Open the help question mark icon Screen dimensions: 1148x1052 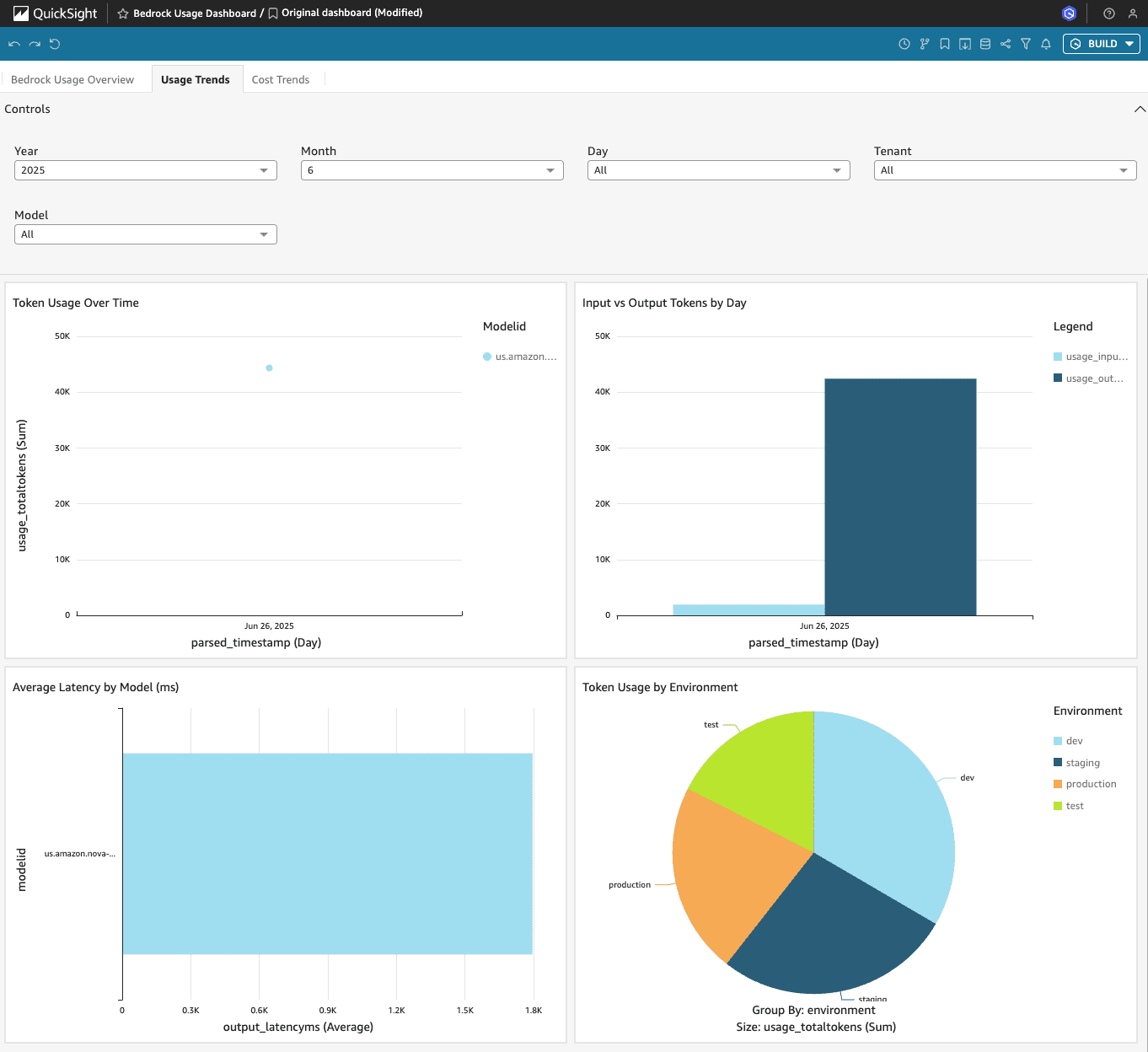tap(1109, 13)
